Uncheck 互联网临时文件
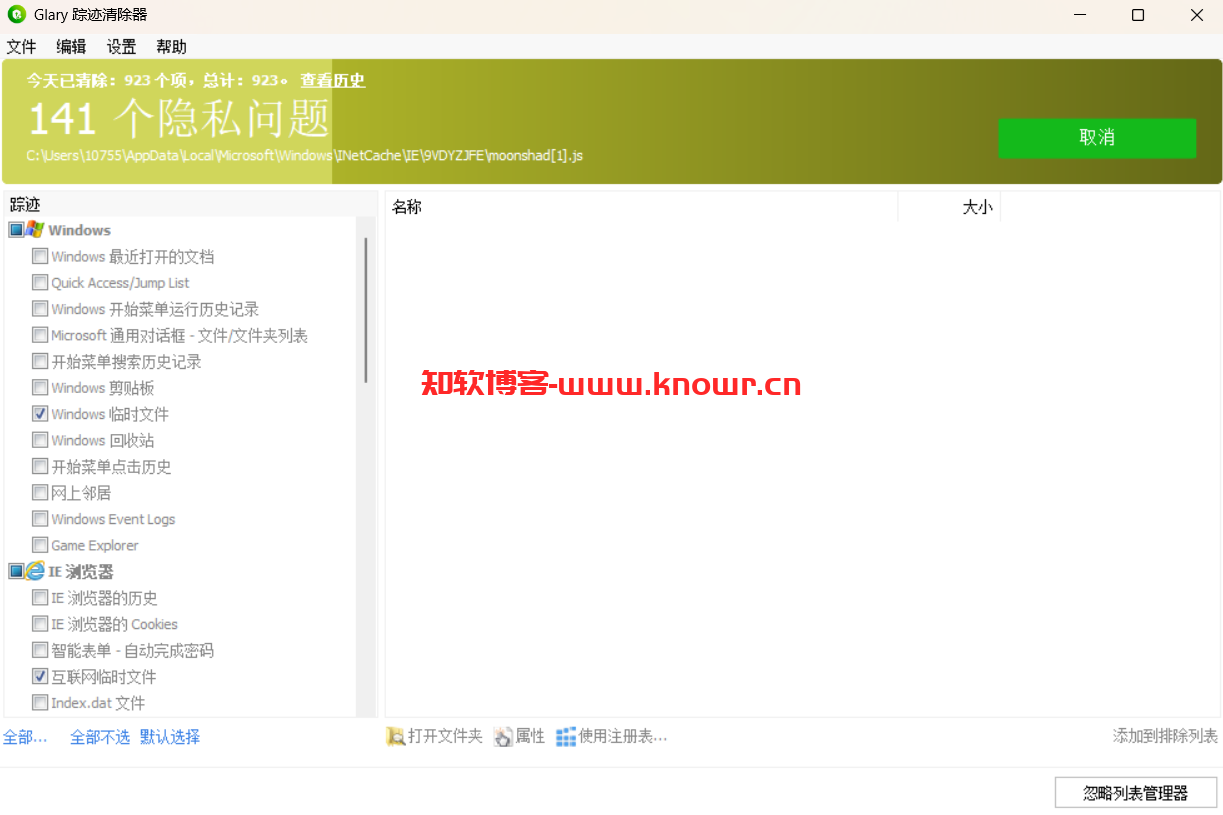Screen dimensions: 1223x815 pos(40,676)
